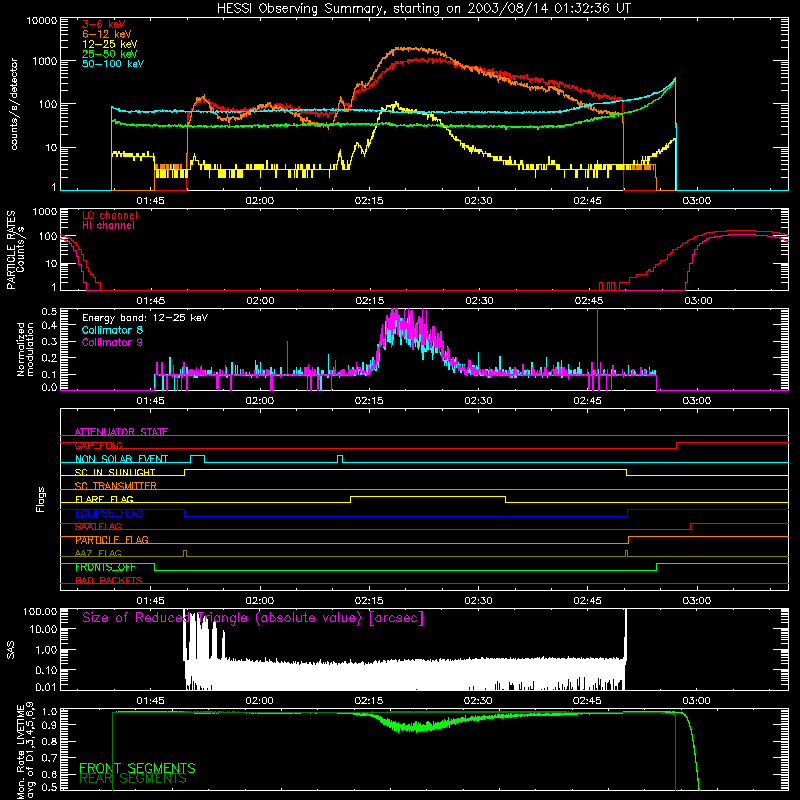Viewport: 800px width, 800px height.
Task: Click 02:00 time label under counts plot
Action: [259, 201]
